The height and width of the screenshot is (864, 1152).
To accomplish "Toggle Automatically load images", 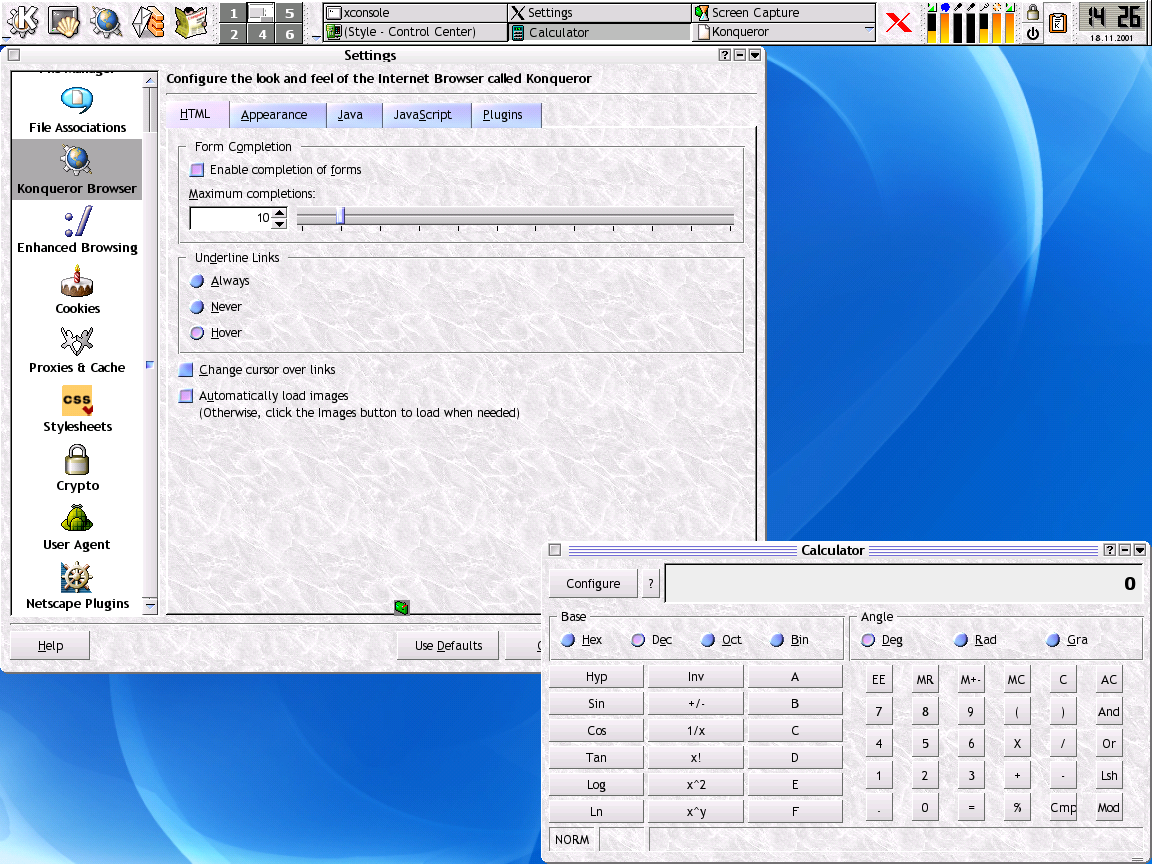I will pyautogui.click(x=186, y=396).
